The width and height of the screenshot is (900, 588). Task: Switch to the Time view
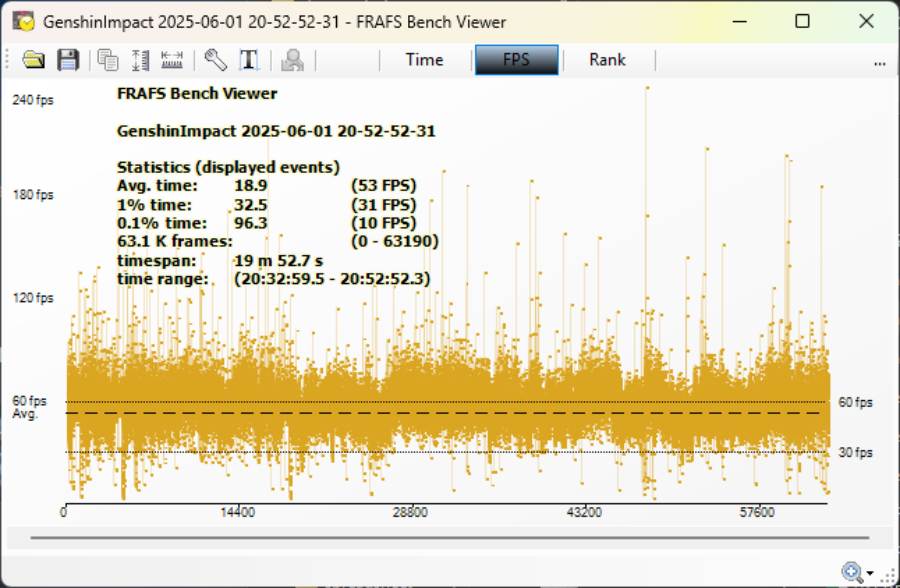(x=424, y=60)
